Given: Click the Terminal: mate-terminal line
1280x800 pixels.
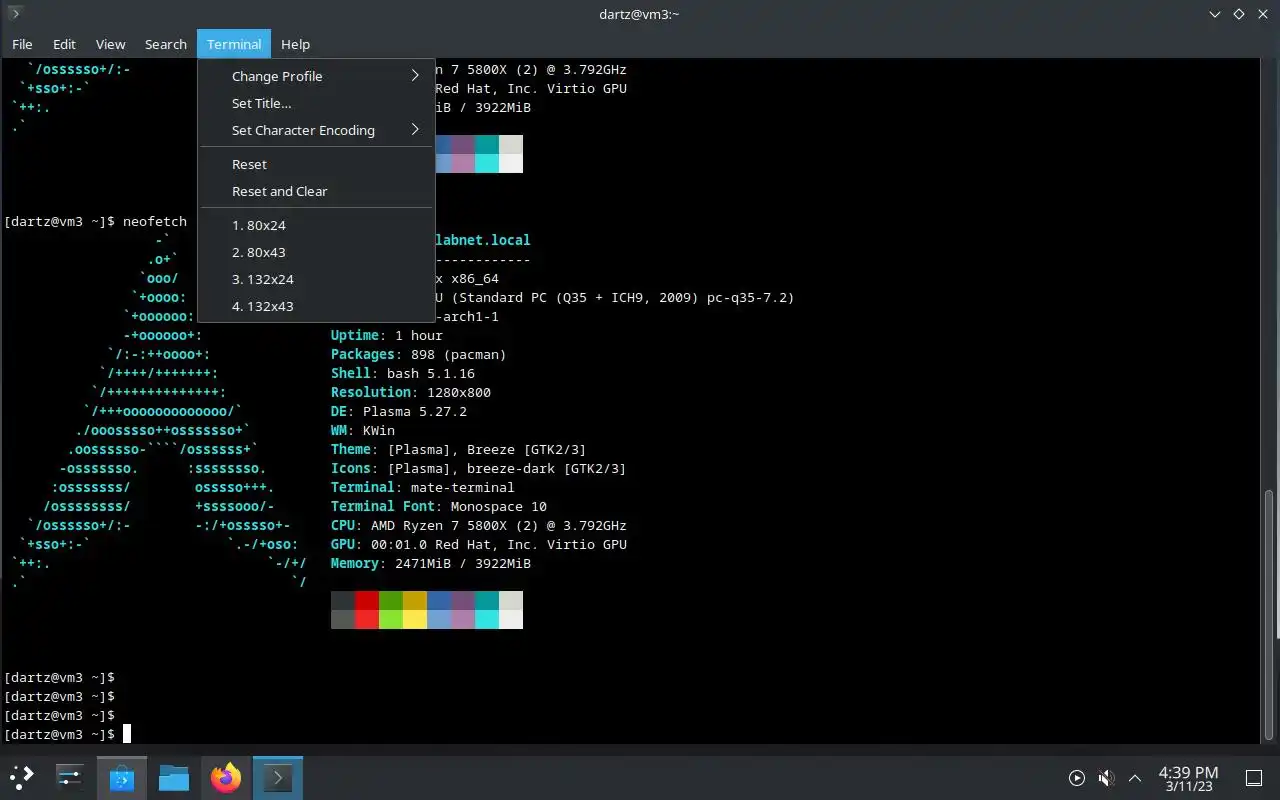Looking at the screenshot, I should coord(423,487).
